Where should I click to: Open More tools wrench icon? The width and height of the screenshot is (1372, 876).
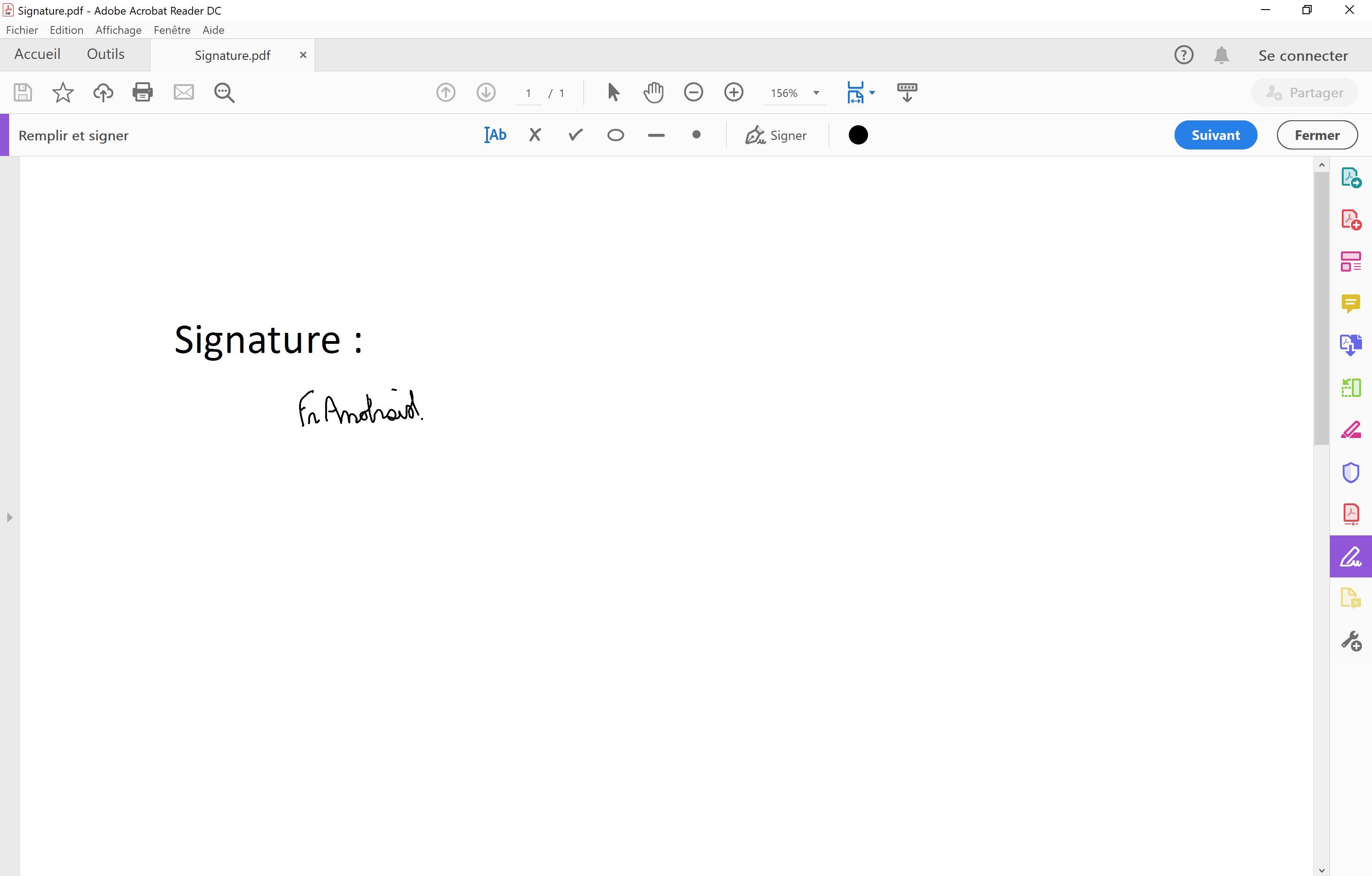(1351, 641)
